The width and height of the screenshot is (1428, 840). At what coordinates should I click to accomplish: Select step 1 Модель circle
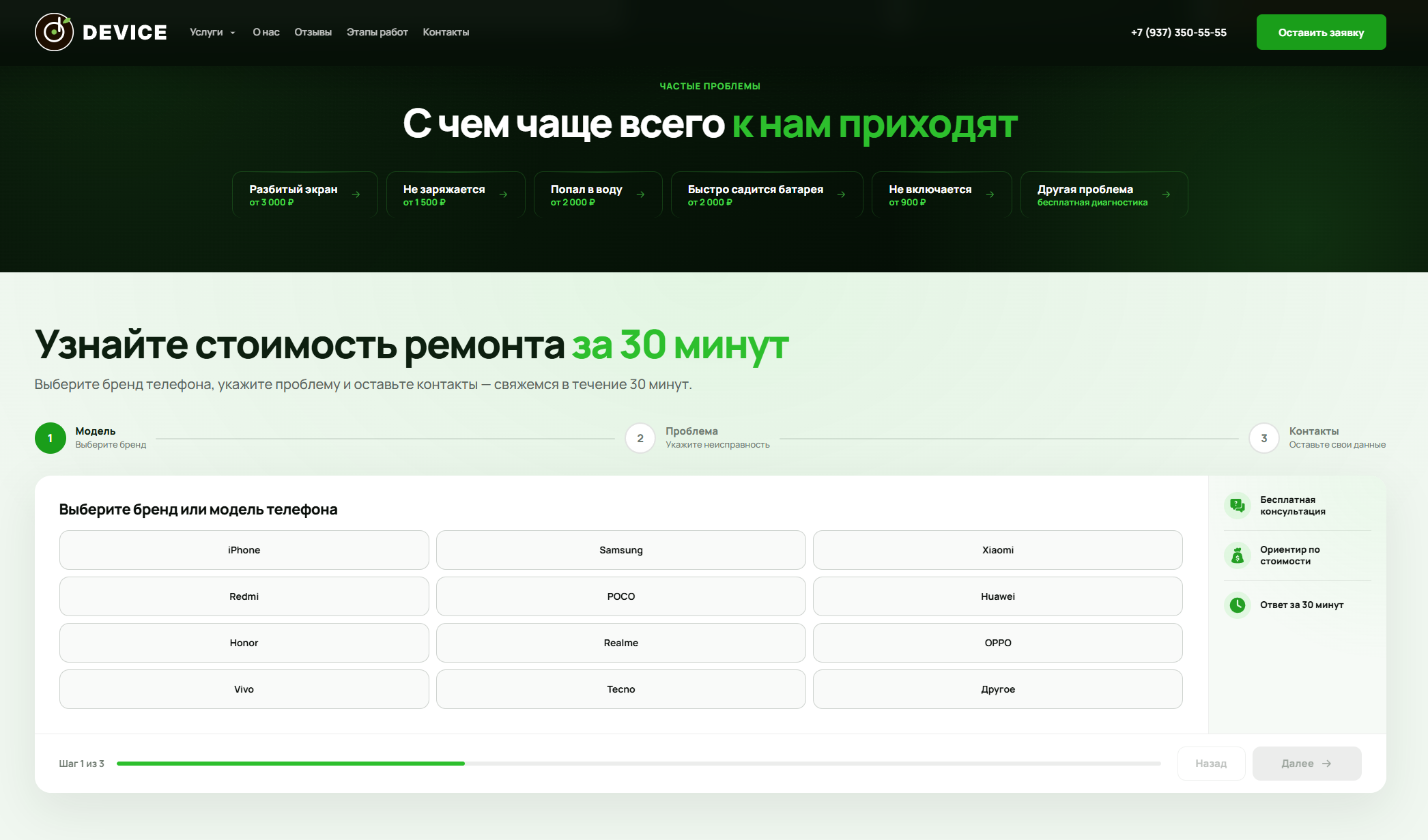tap(51, 438)
